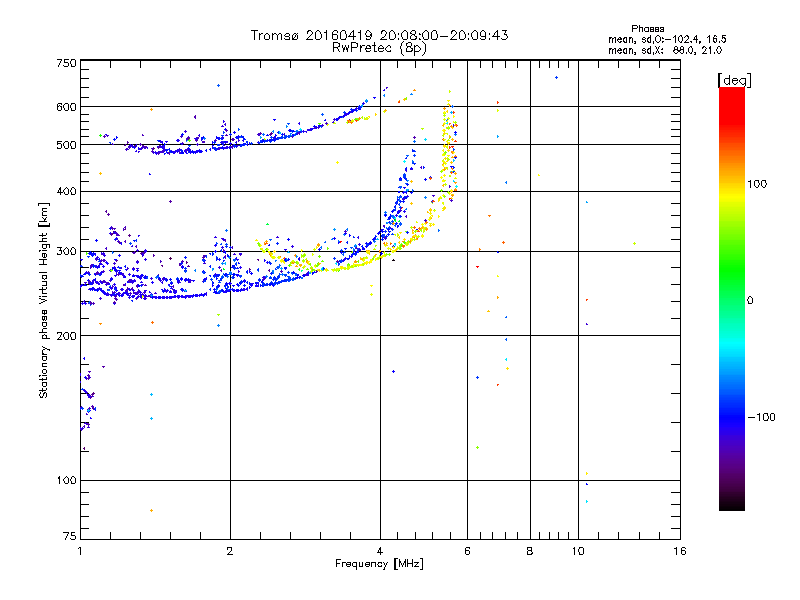This screenshot has height=600, width=800.
Task: Click the y-axis tick label '100'
Action: click(66, 480)
